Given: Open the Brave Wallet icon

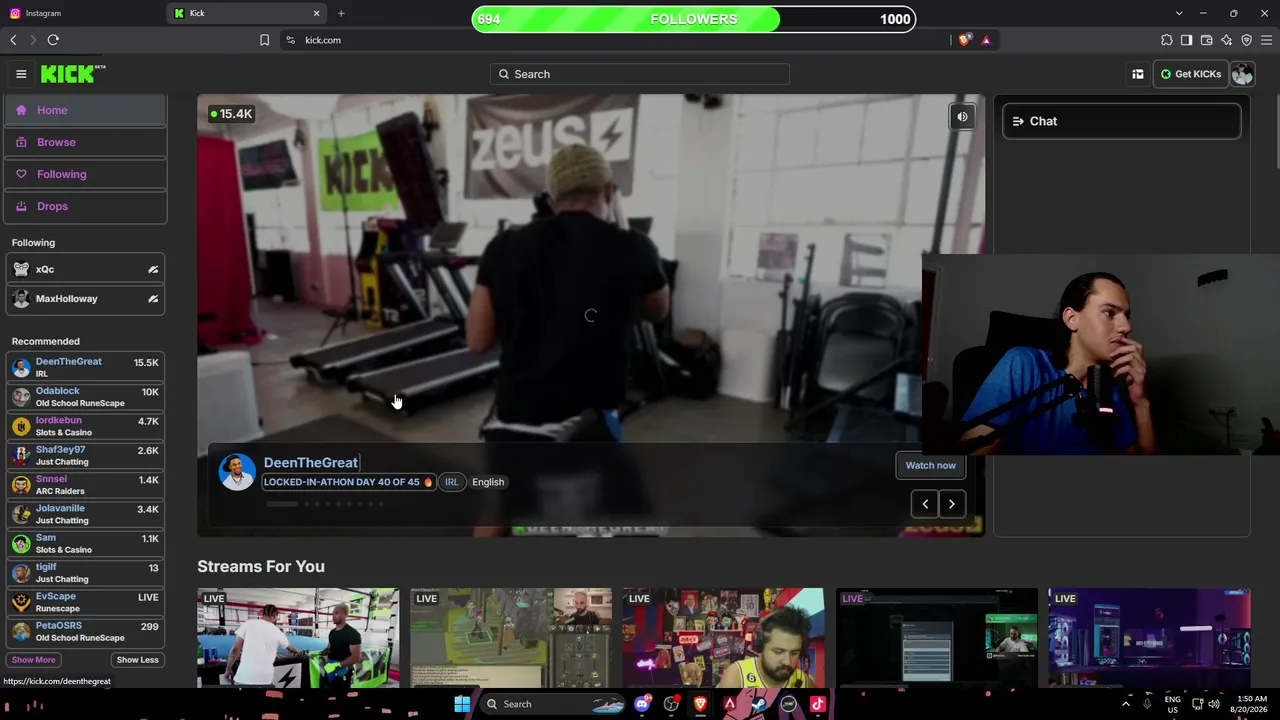Looking at the screenshot, I should click(x=1206, y=40).
